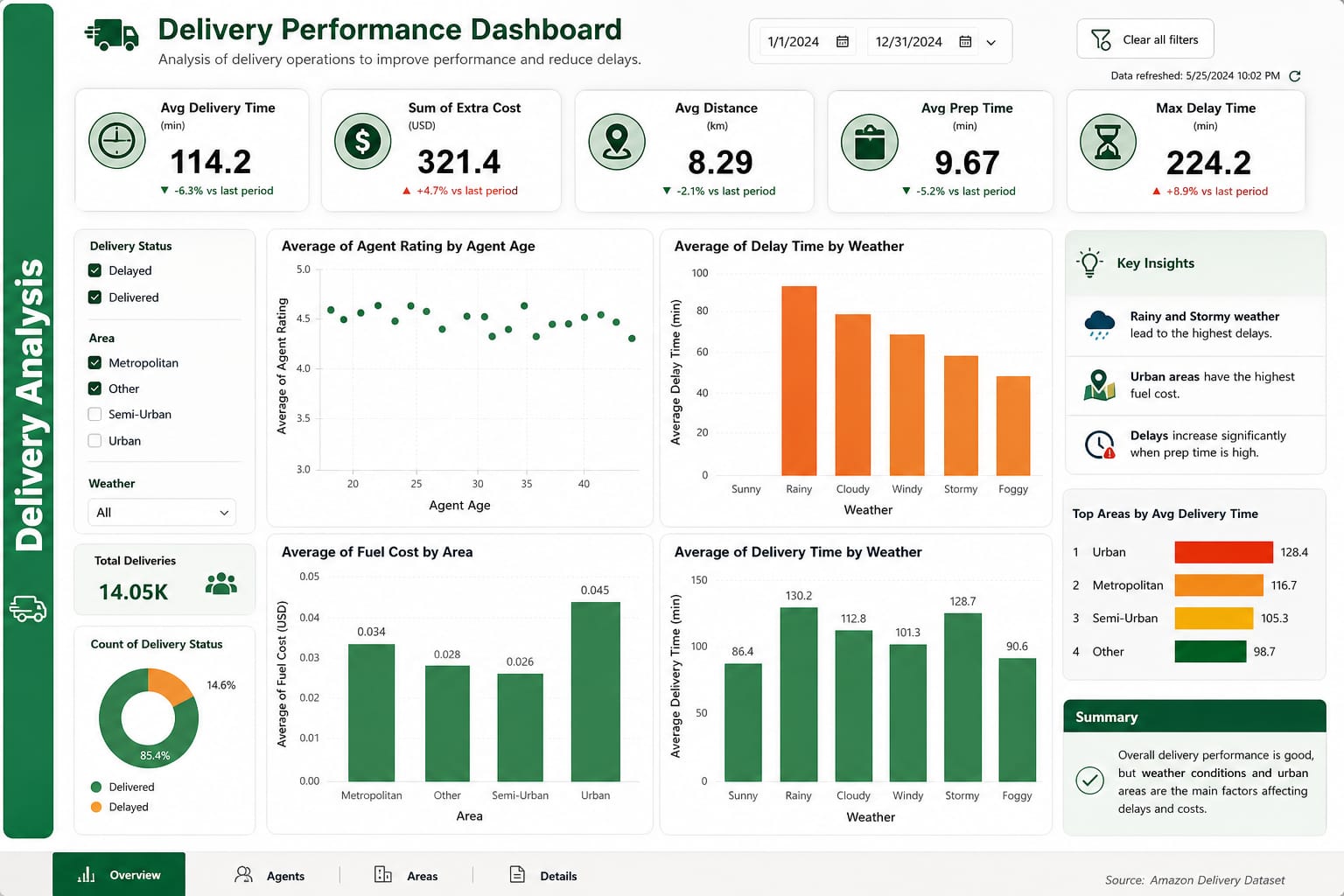
Task: Click the package icon on Avg Prep Time
Action: (x=869, y=142)
